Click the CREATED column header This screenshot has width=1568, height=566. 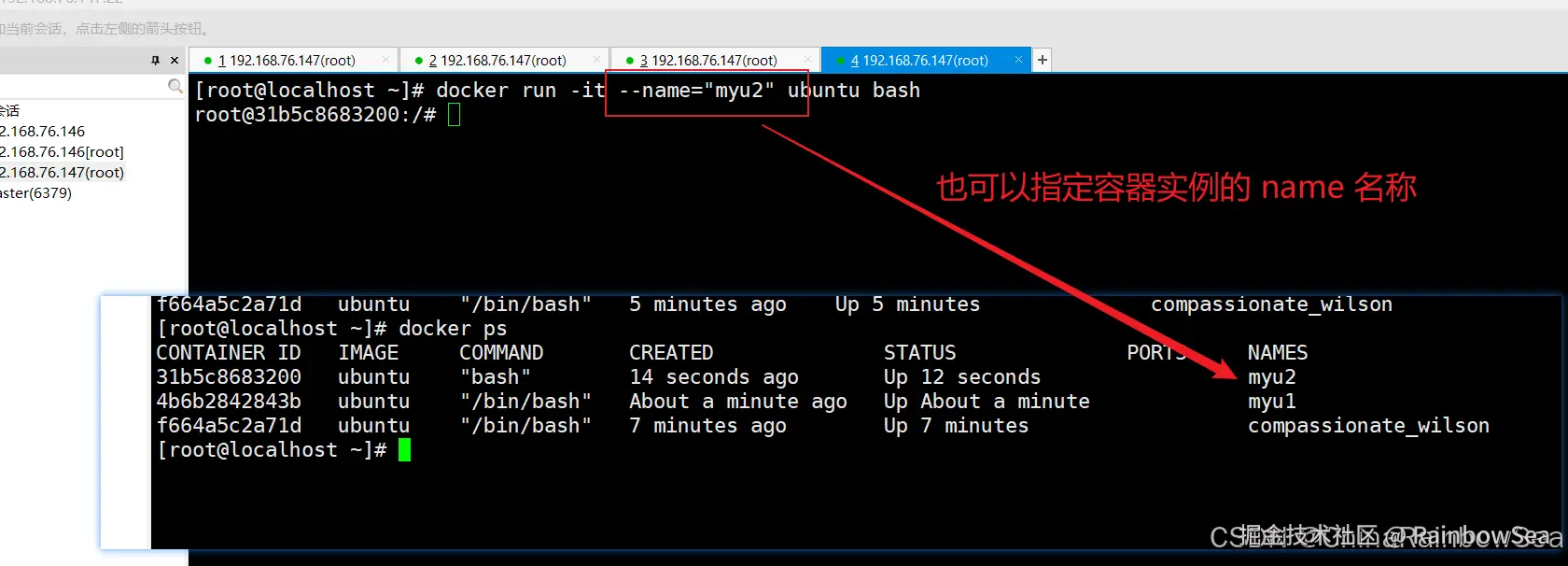[x=671, y=353]
